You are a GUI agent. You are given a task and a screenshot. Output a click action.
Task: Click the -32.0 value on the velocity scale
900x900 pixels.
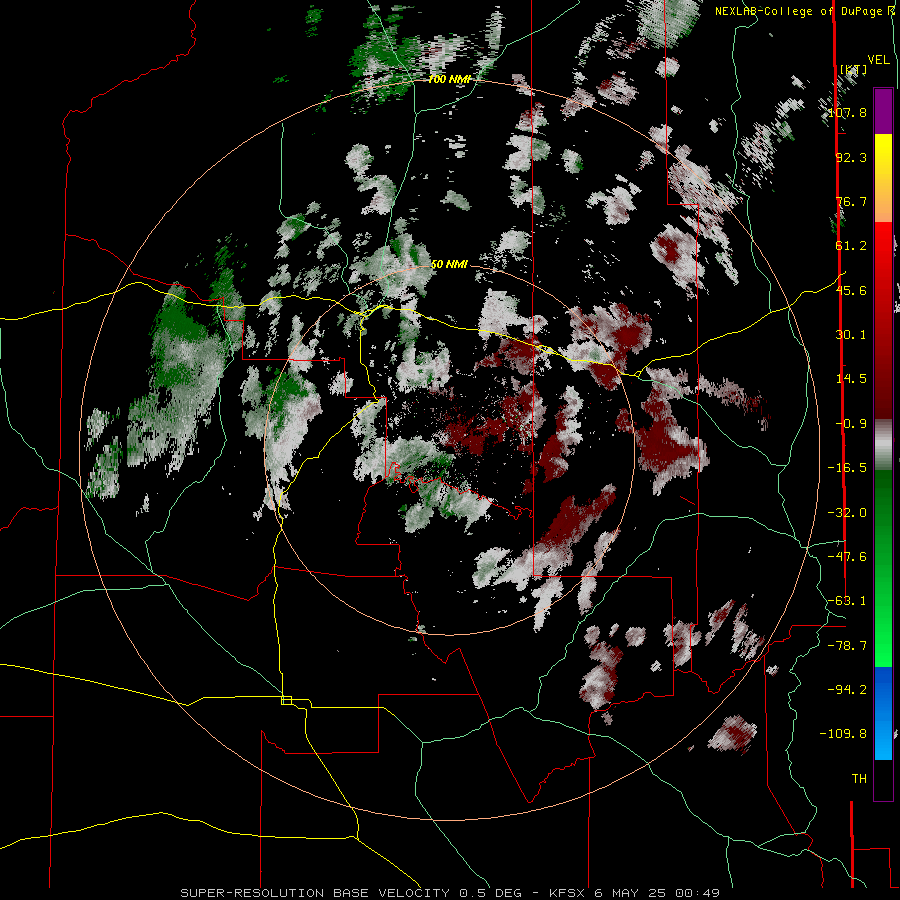click(848, 513)
